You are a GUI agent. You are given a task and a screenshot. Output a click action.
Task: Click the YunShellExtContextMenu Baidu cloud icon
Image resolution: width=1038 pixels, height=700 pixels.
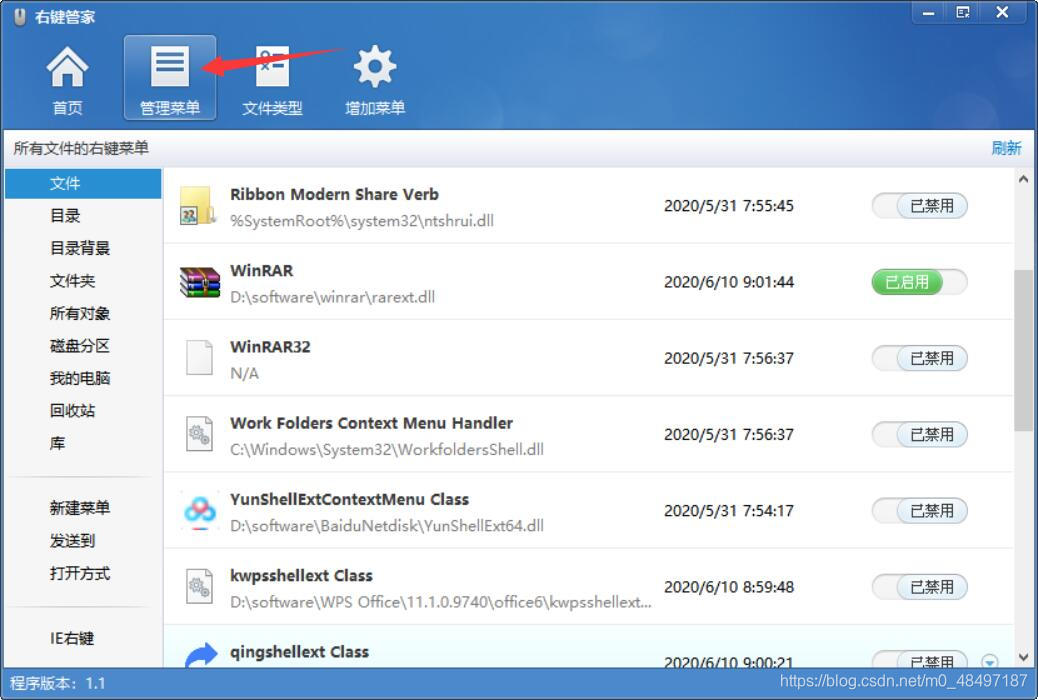click(x=199, y=511)
